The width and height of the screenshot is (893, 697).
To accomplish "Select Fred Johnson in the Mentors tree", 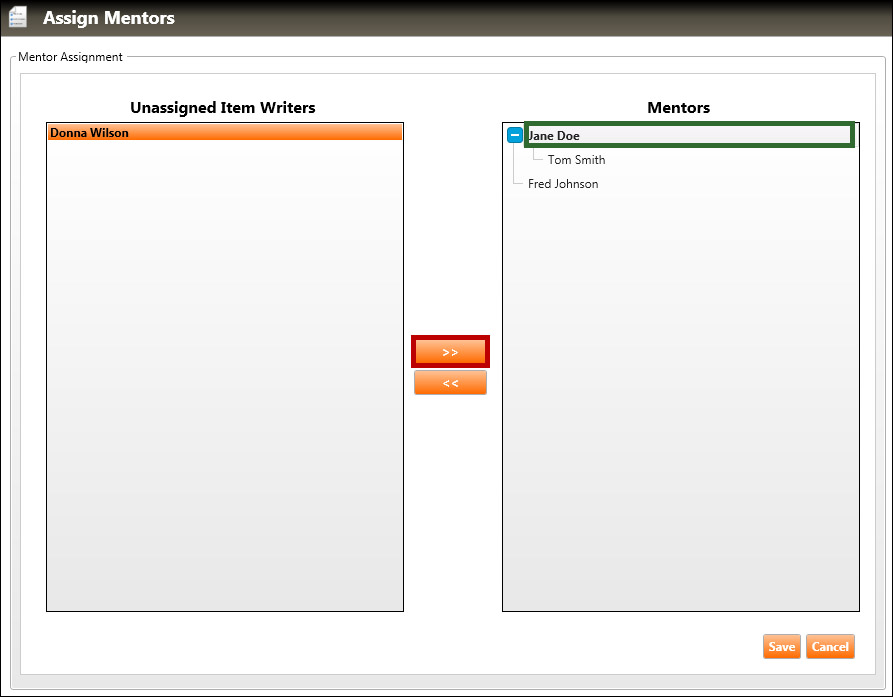I will (x=563, y=184).
